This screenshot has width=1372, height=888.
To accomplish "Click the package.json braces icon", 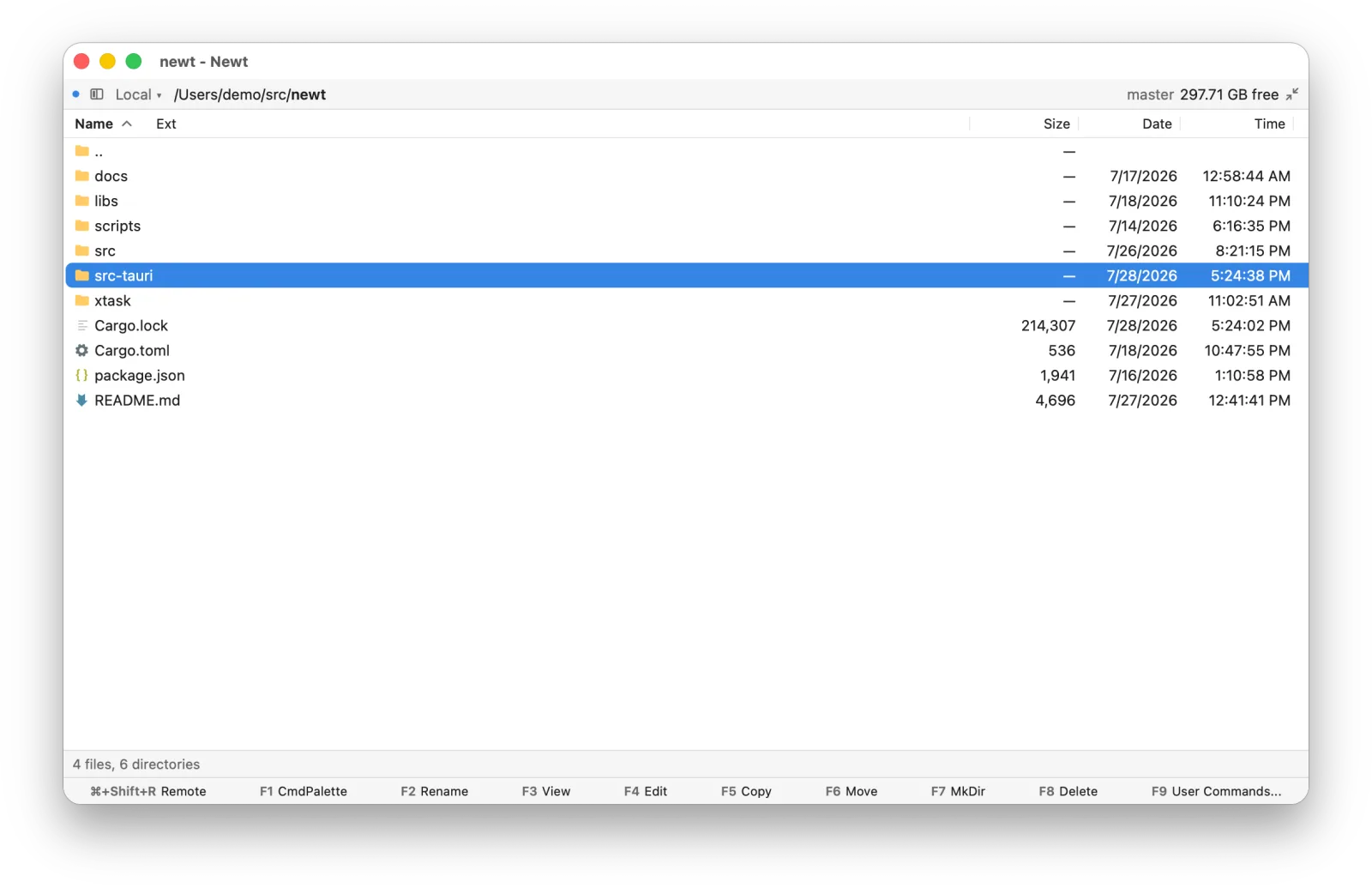I will click(x=82, y=375).
